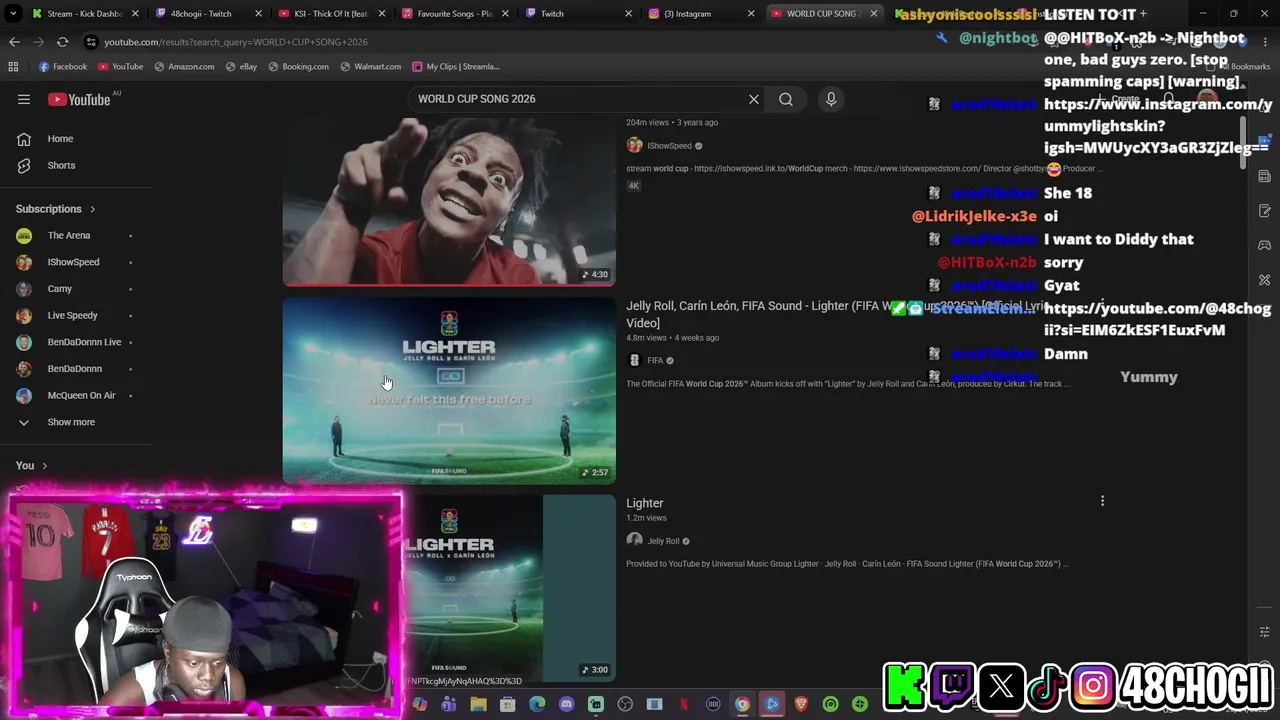Open the 'Lighter' video title by Jelly Roll

click(x=645, y=503)
